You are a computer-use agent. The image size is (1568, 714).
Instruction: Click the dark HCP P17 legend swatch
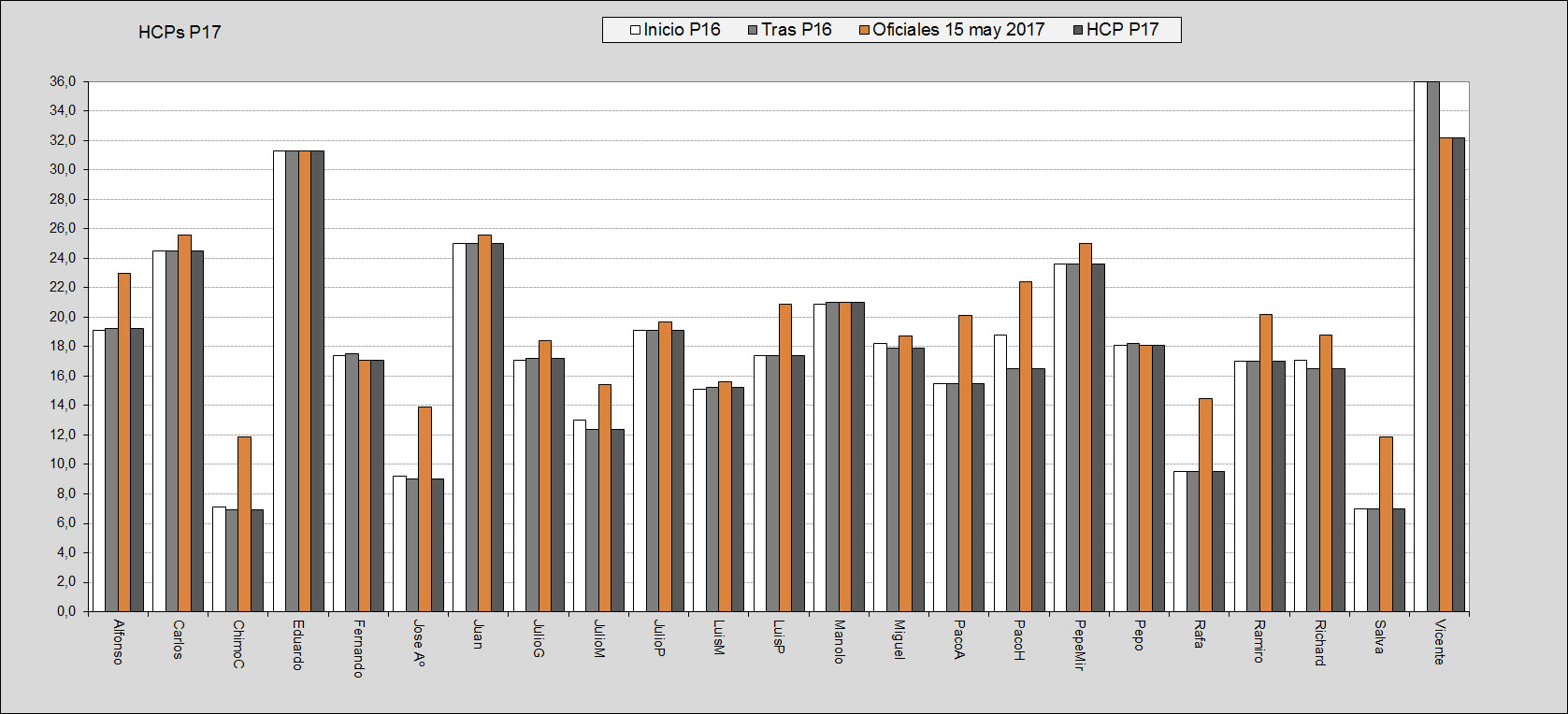pyautogui.click(x=1077, y=30)
